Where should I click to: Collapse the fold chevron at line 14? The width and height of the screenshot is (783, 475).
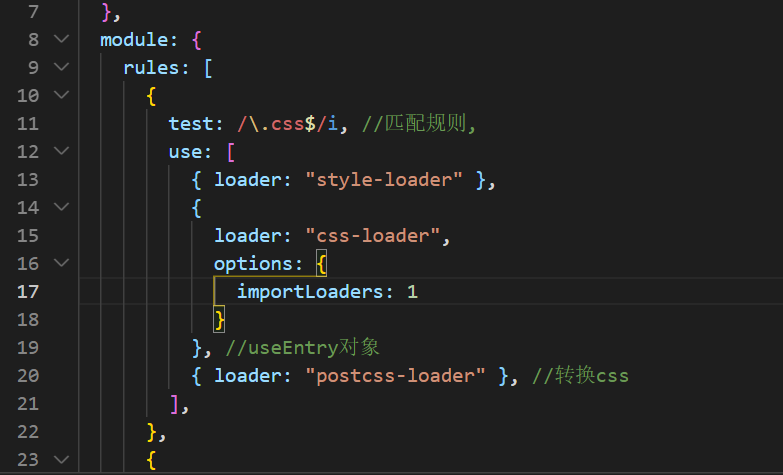(61, 207)
